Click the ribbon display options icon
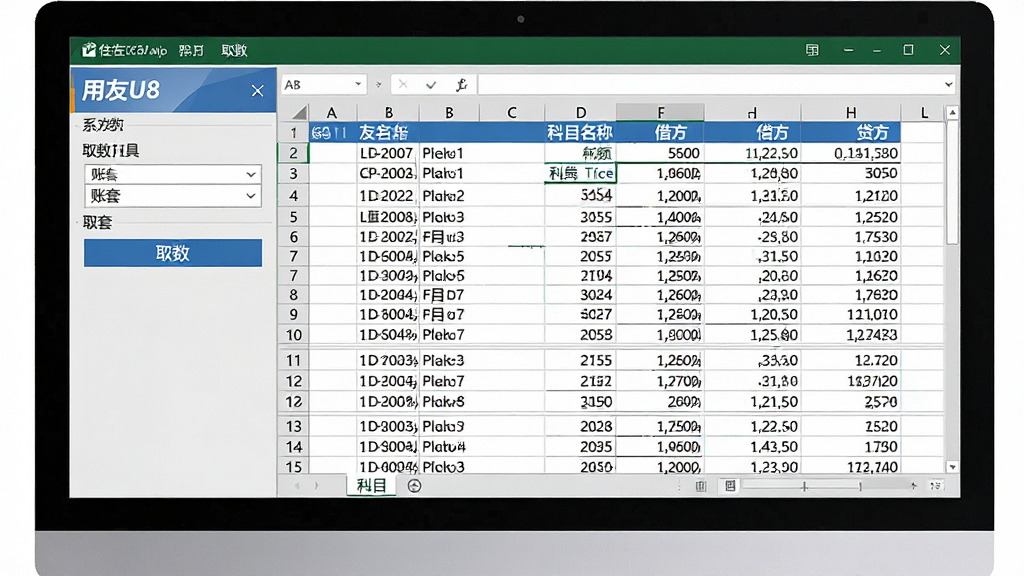Screen dimensions: 1024x576 [812, 50]
